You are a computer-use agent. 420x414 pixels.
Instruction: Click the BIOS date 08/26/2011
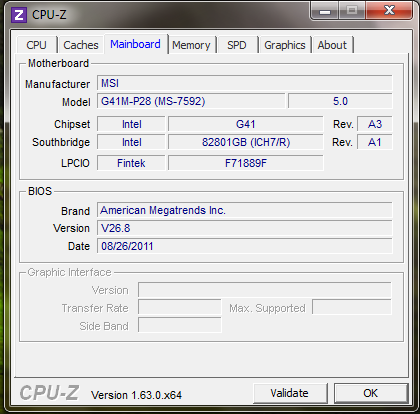tap(245, 246)
